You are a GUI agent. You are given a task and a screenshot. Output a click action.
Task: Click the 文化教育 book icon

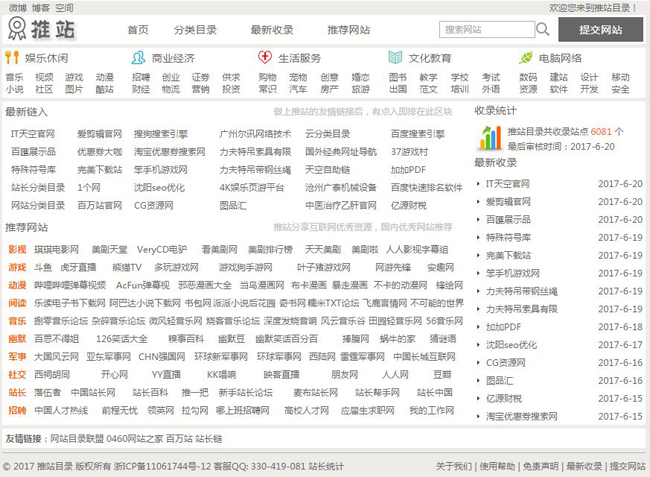click(395, 58)
